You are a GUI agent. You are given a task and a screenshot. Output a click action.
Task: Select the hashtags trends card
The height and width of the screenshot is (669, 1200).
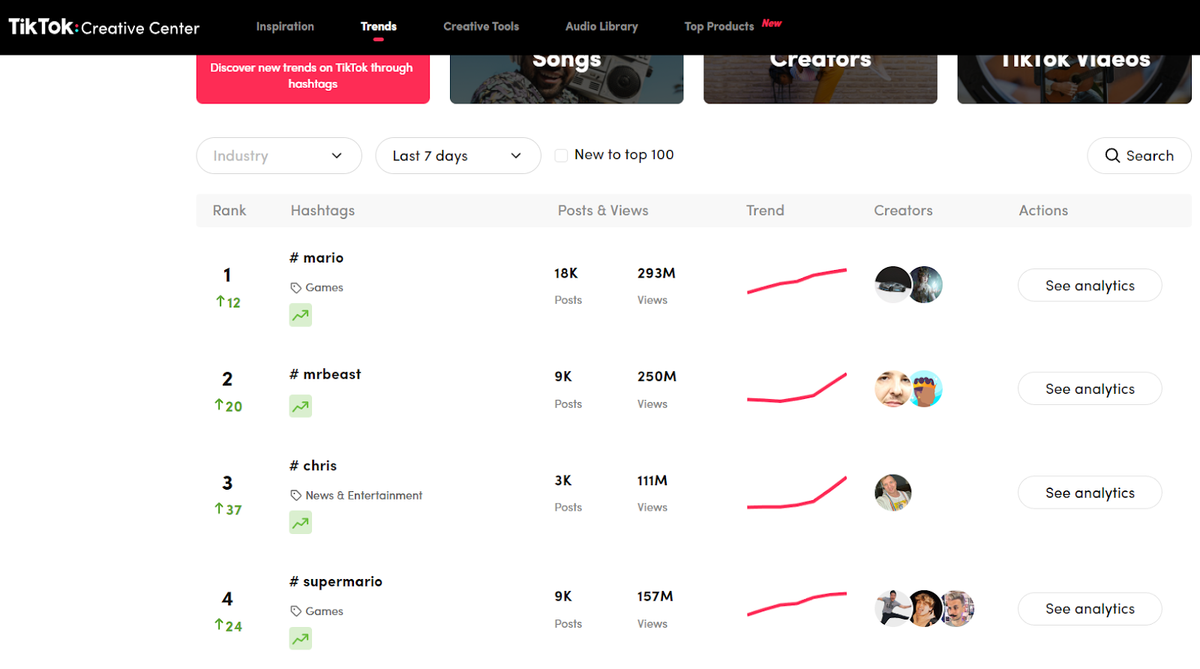point(313,79)
